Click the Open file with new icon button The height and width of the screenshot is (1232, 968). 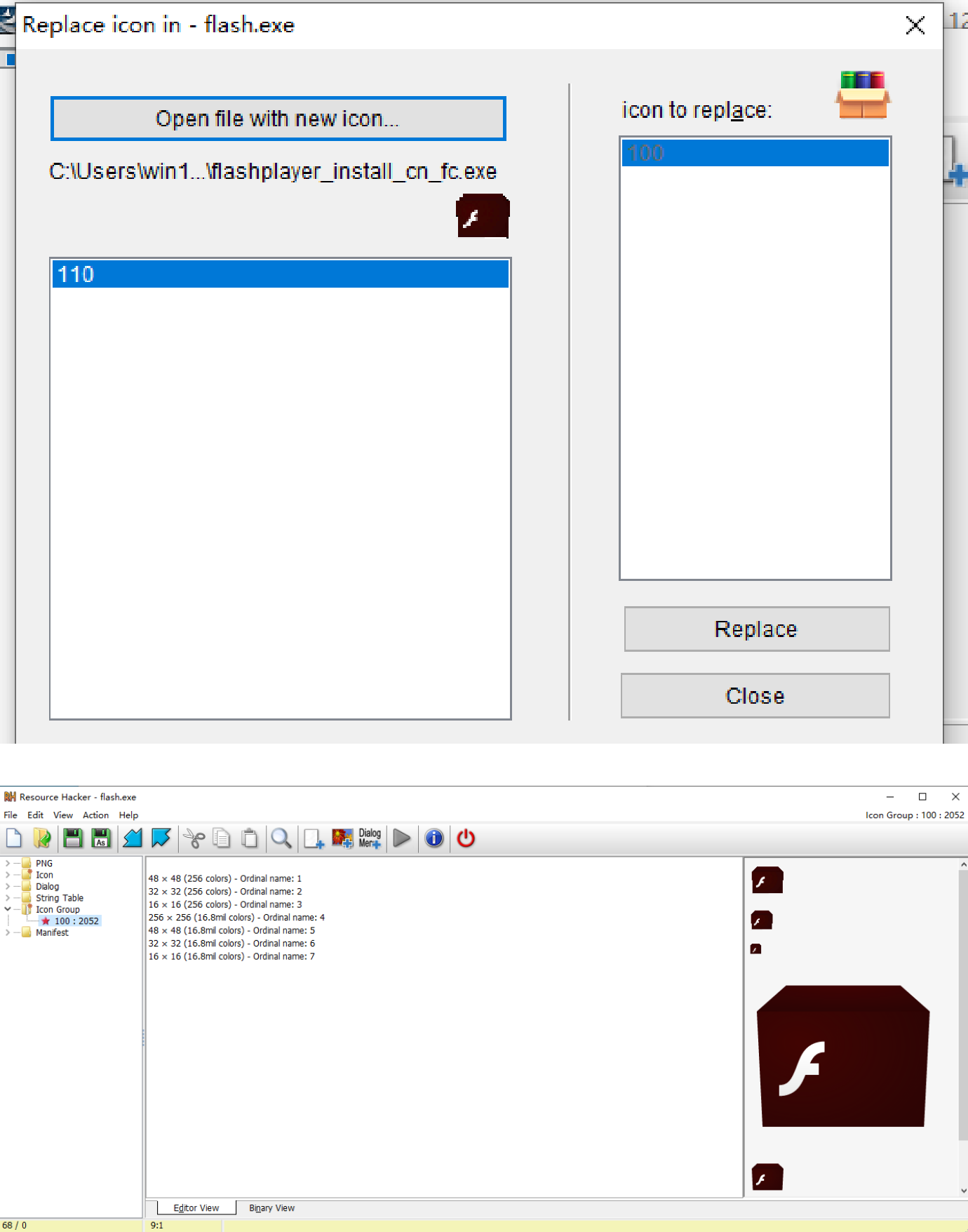pos(278,119)
